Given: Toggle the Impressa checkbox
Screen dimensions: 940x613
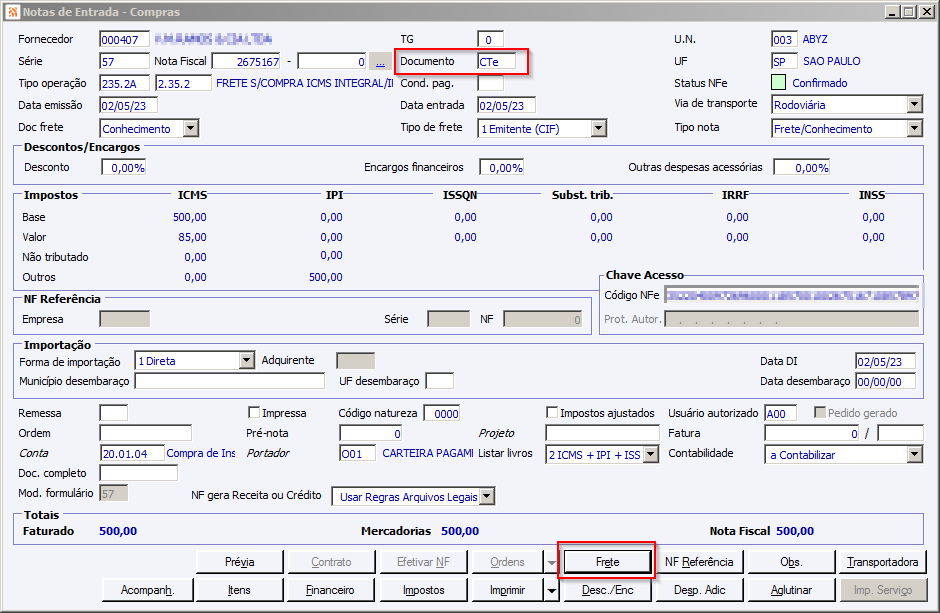Looking at the screenshot, I should pyautogui.click(x=254, y=413).
